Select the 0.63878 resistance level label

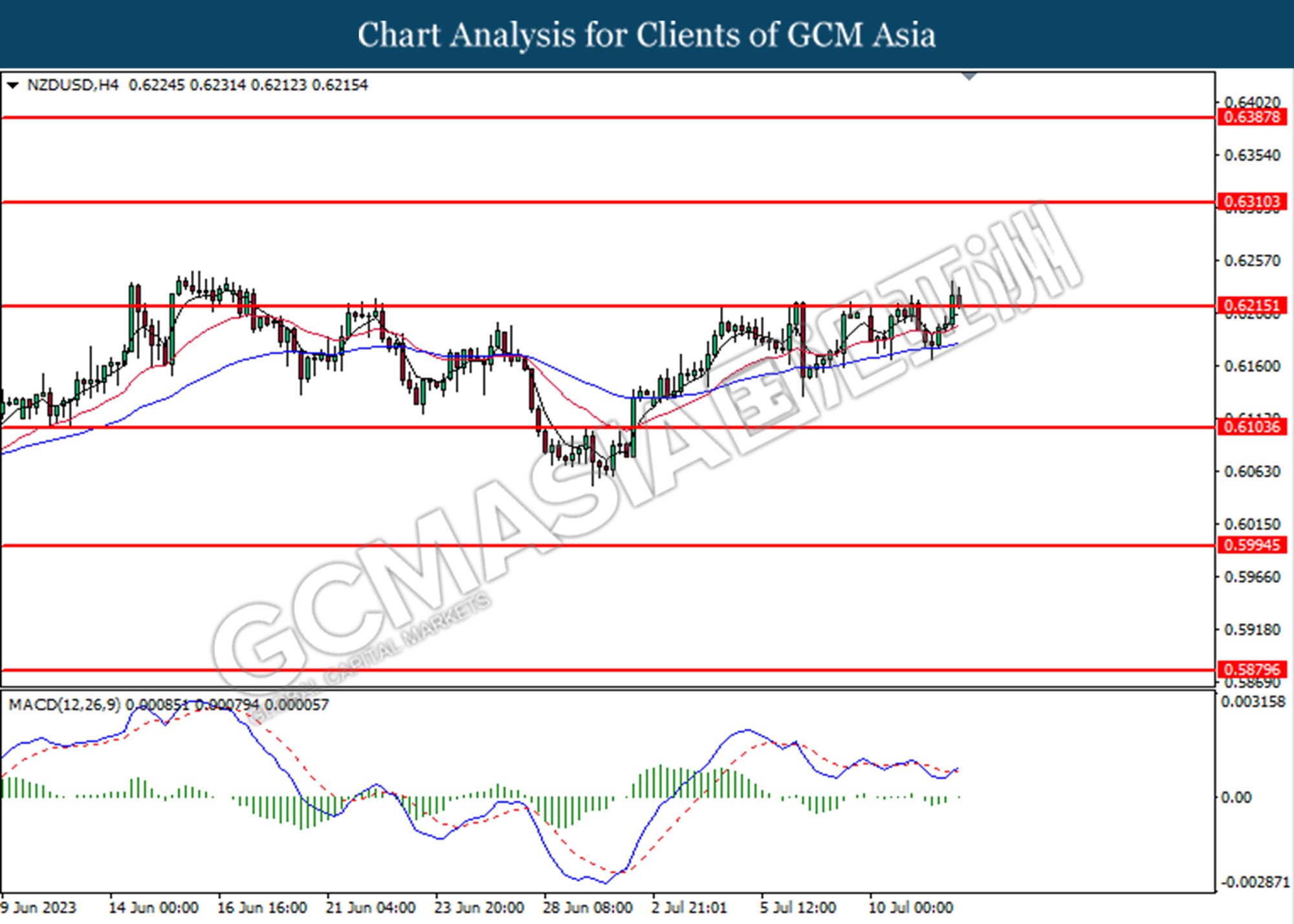click(x=1253, y=117)
